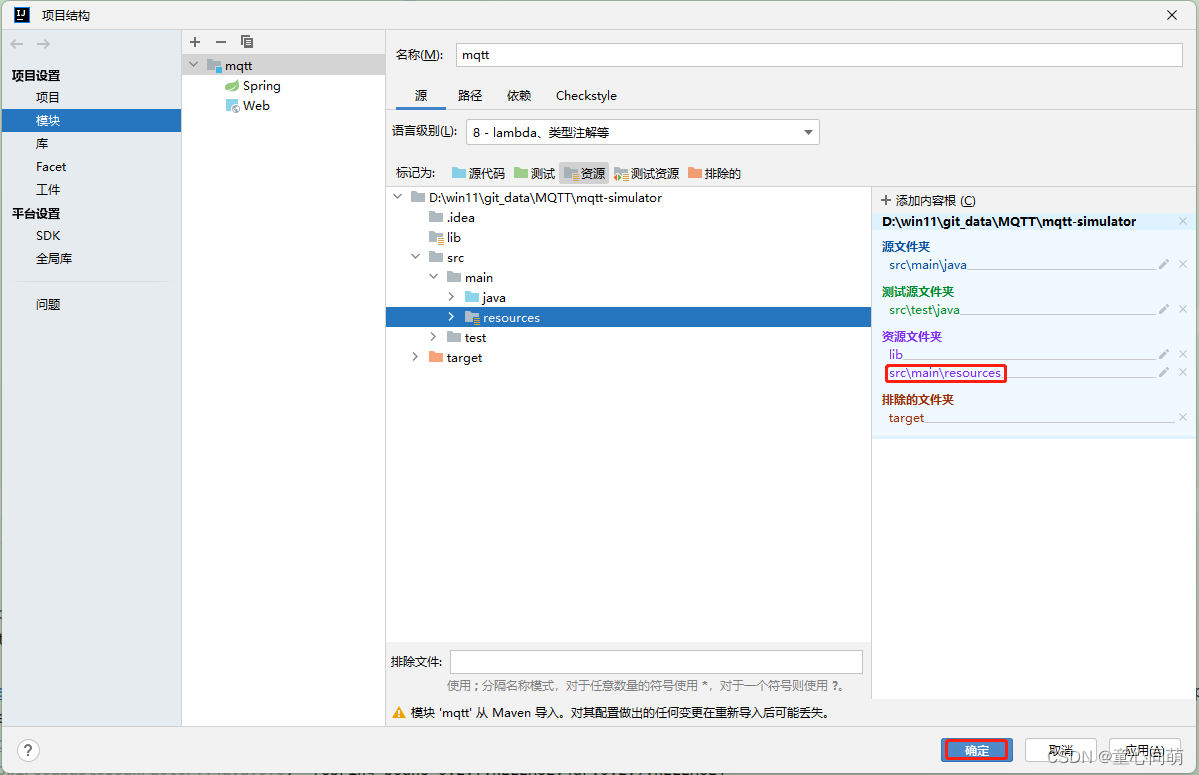Click the plus icon to add a module
This screenshot has width=1199, height=775.
194,42
